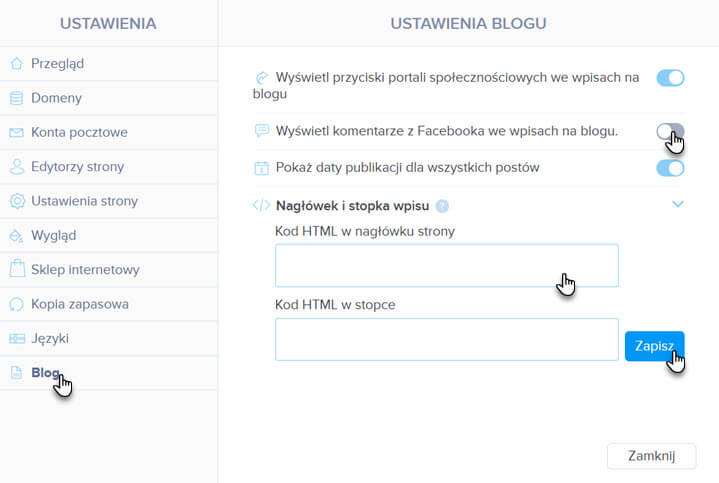Click the house icon next to Przegląd

(17, 64)
